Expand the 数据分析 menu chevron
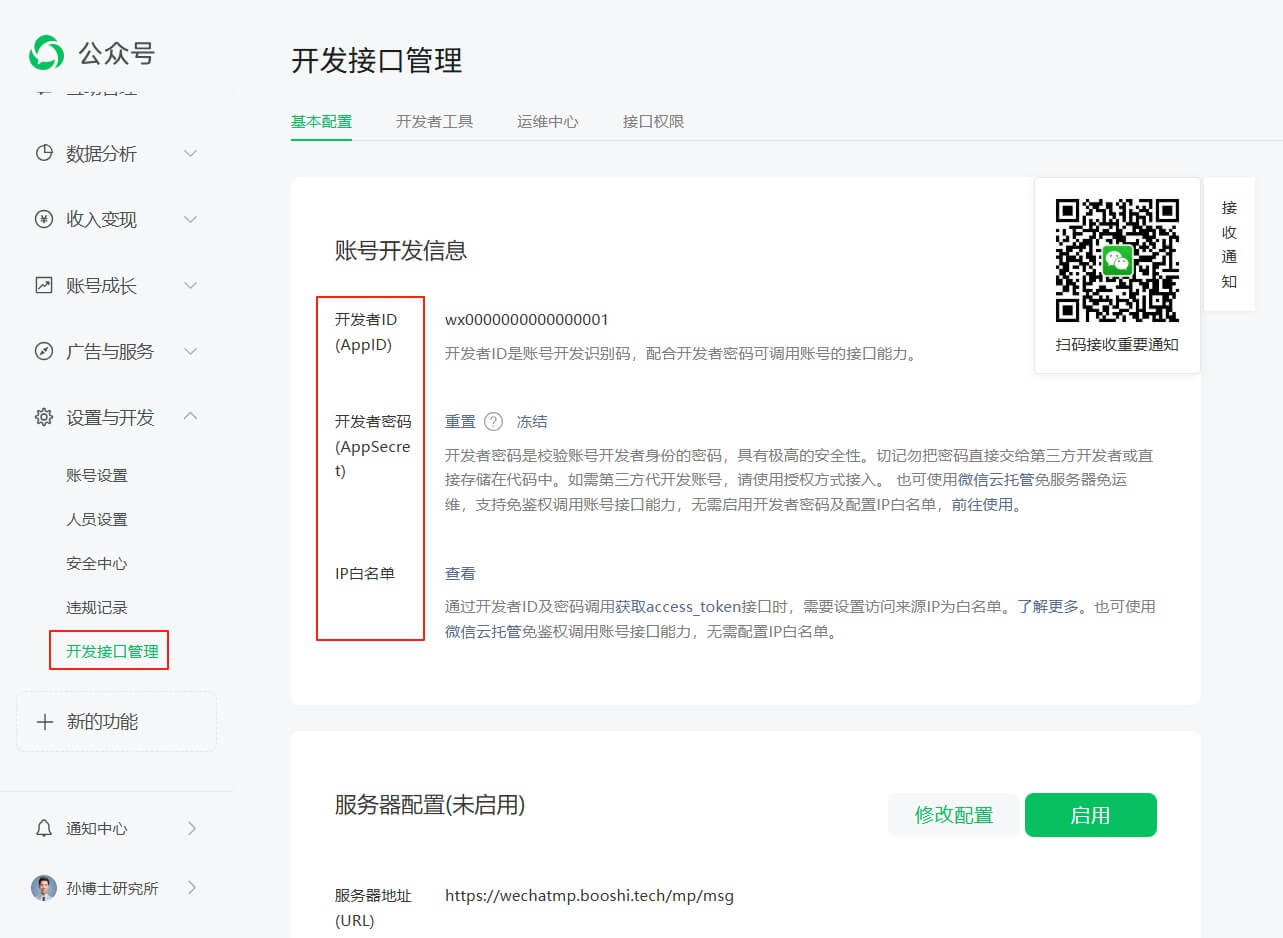The width and height of the screenshot is (1283, 938). click(191, 153)
